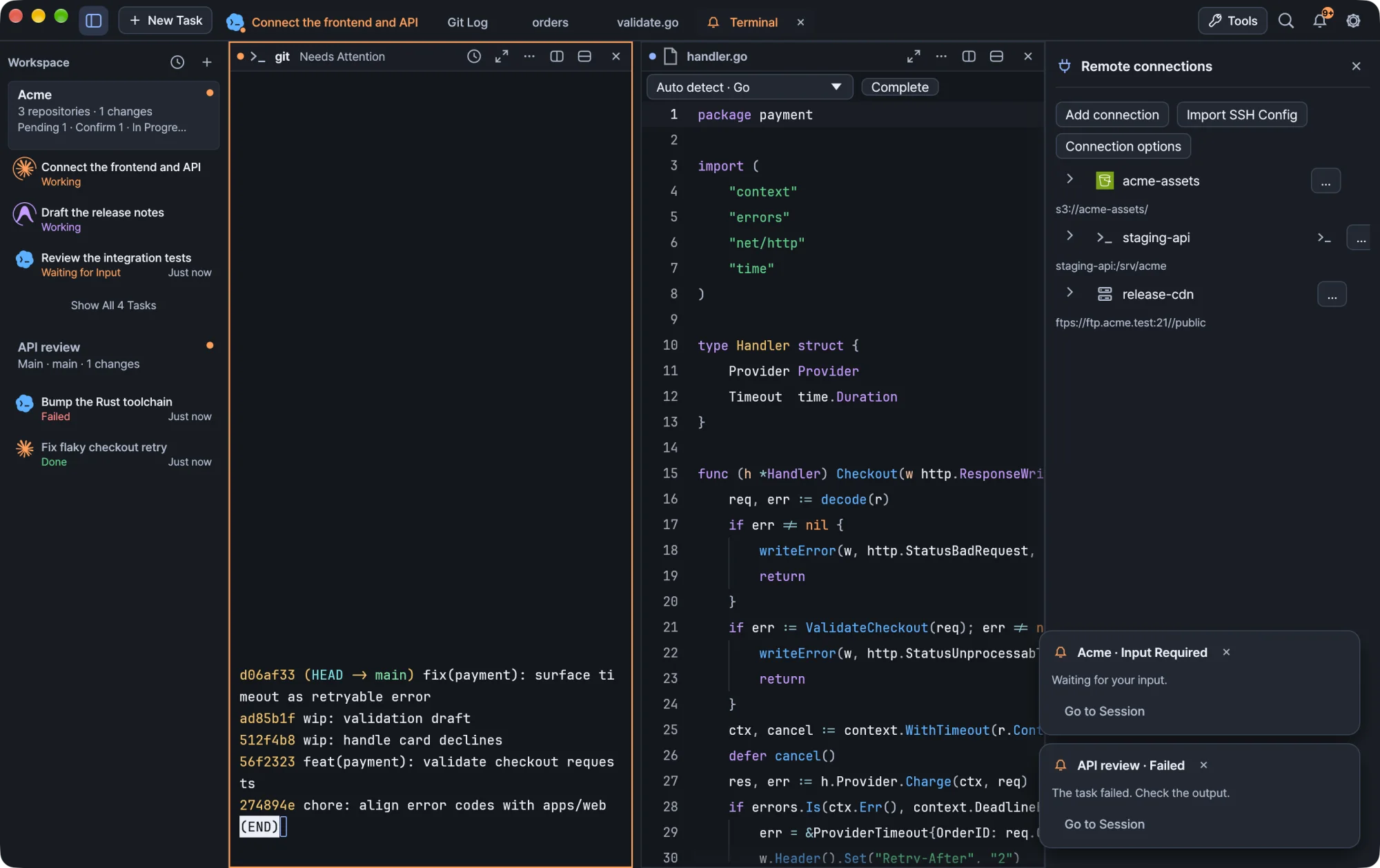Screen dimensions: 1380x868
Task: Show All 4 Tasks
Action: pos(113,305)
